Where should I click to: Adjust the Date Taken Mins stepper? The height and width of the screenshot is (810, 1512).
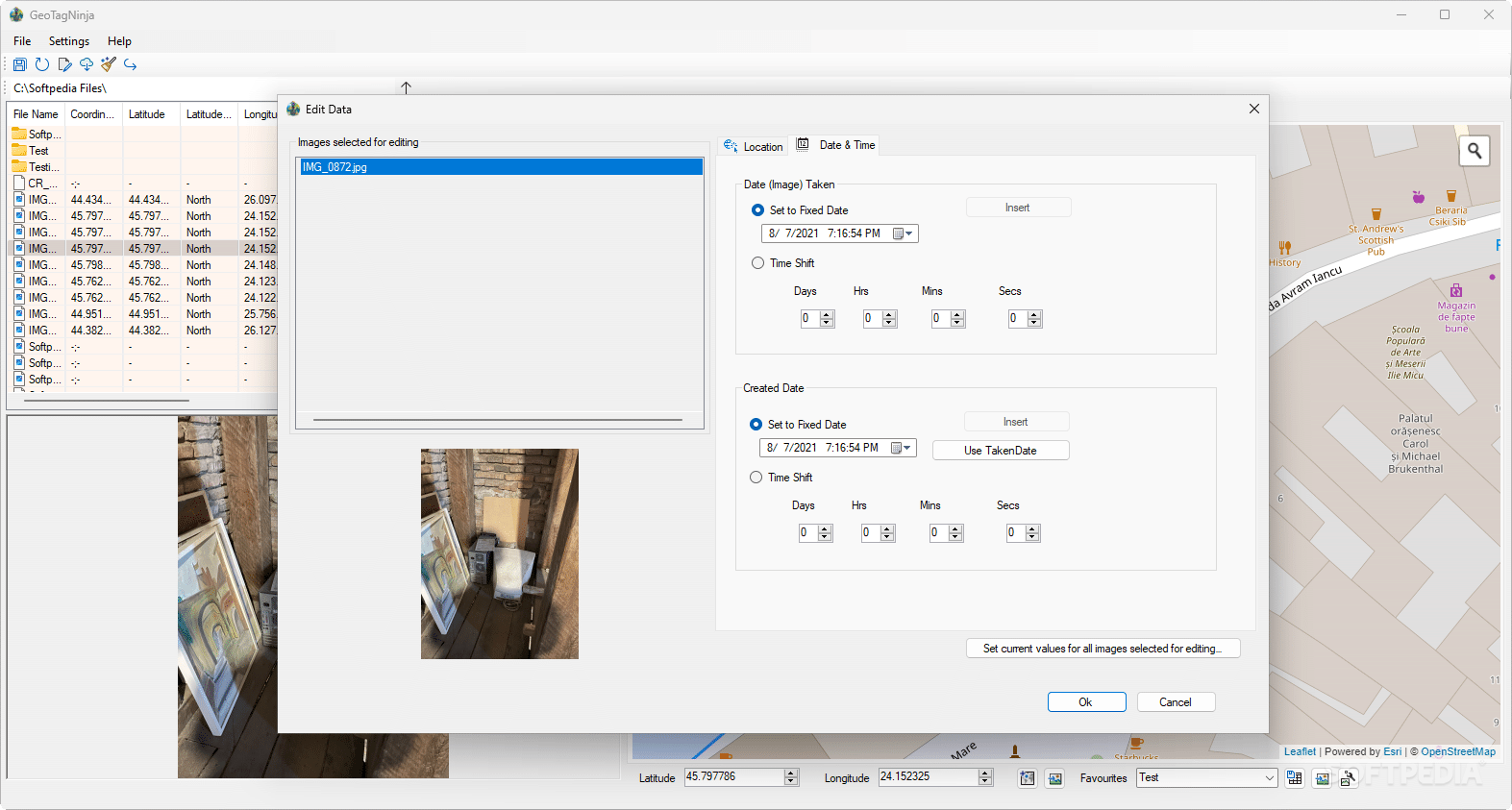coord(957,319)
